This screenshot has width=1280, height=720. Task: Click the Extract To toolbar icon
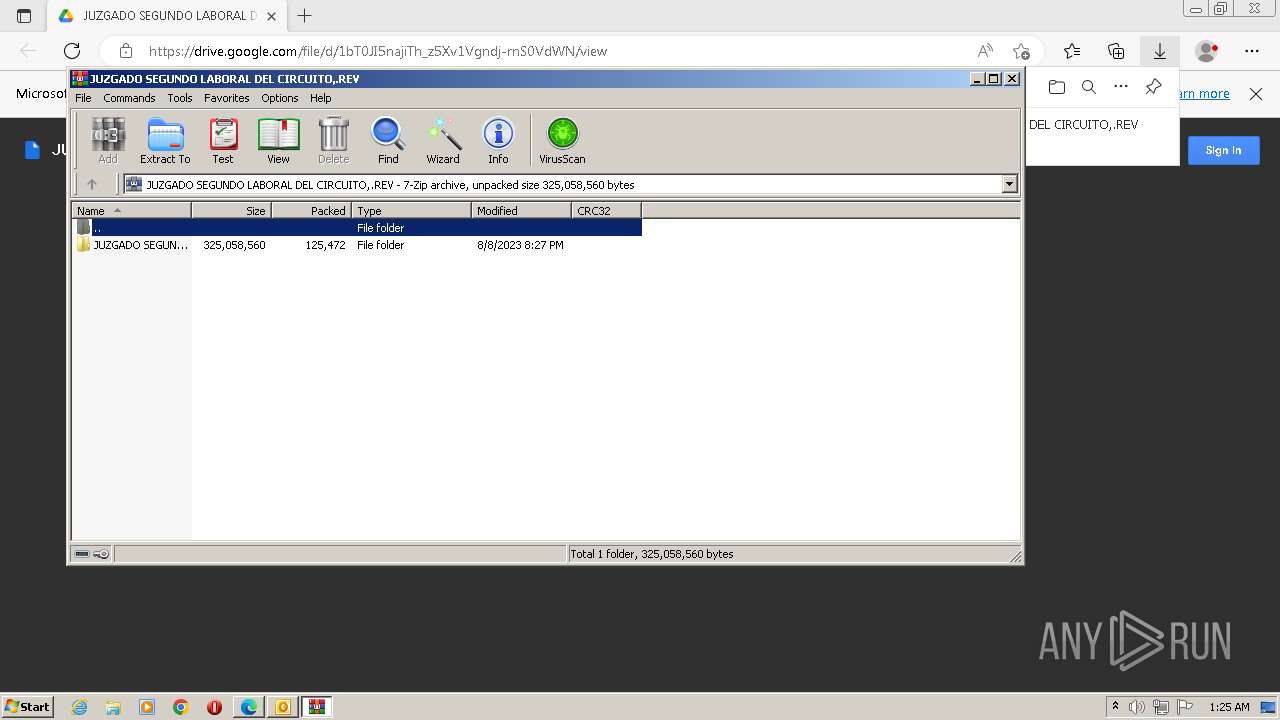tap(165, 140)
